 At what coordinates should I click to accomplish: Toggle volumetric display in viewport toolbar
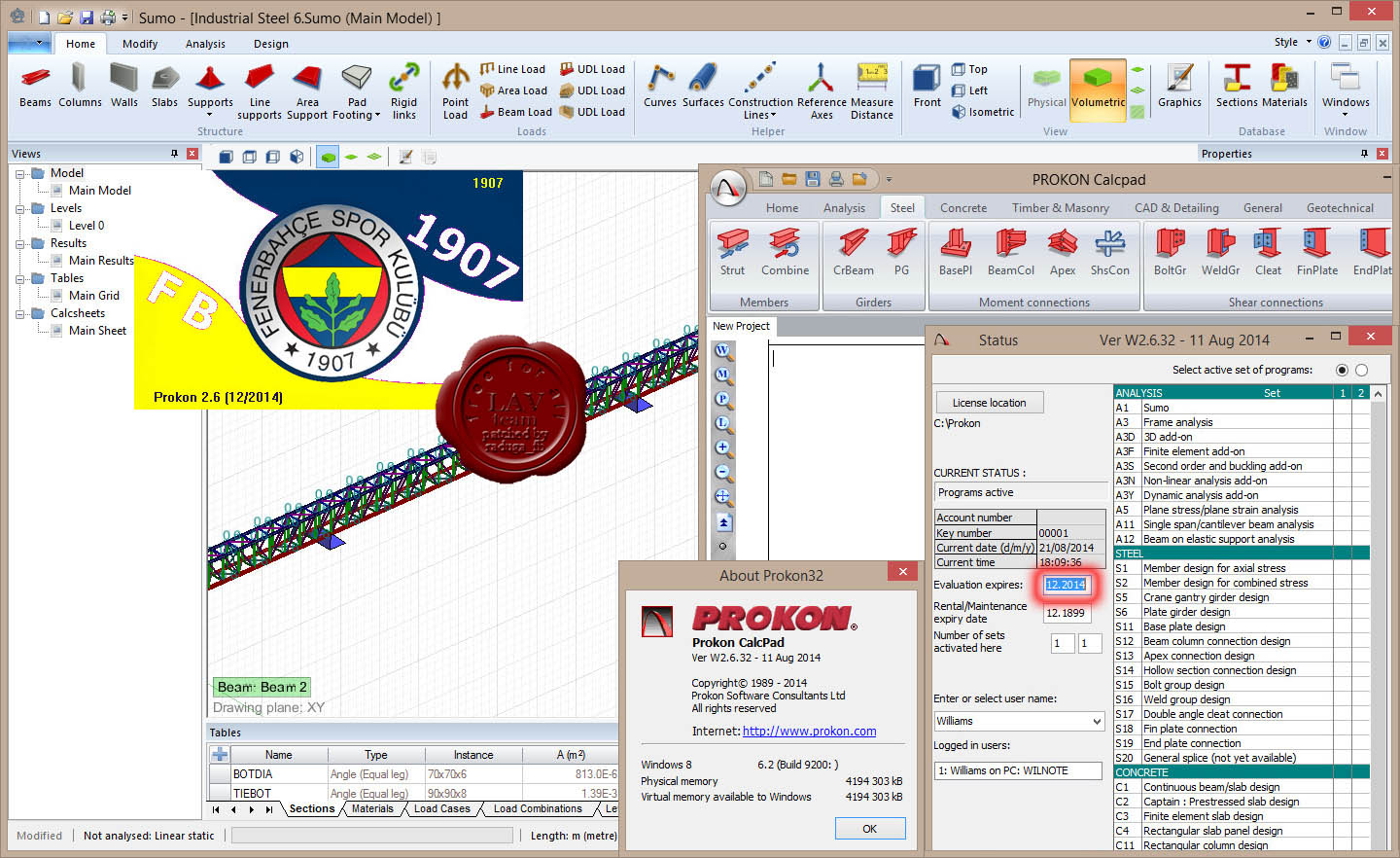click(x=328, y=157)
